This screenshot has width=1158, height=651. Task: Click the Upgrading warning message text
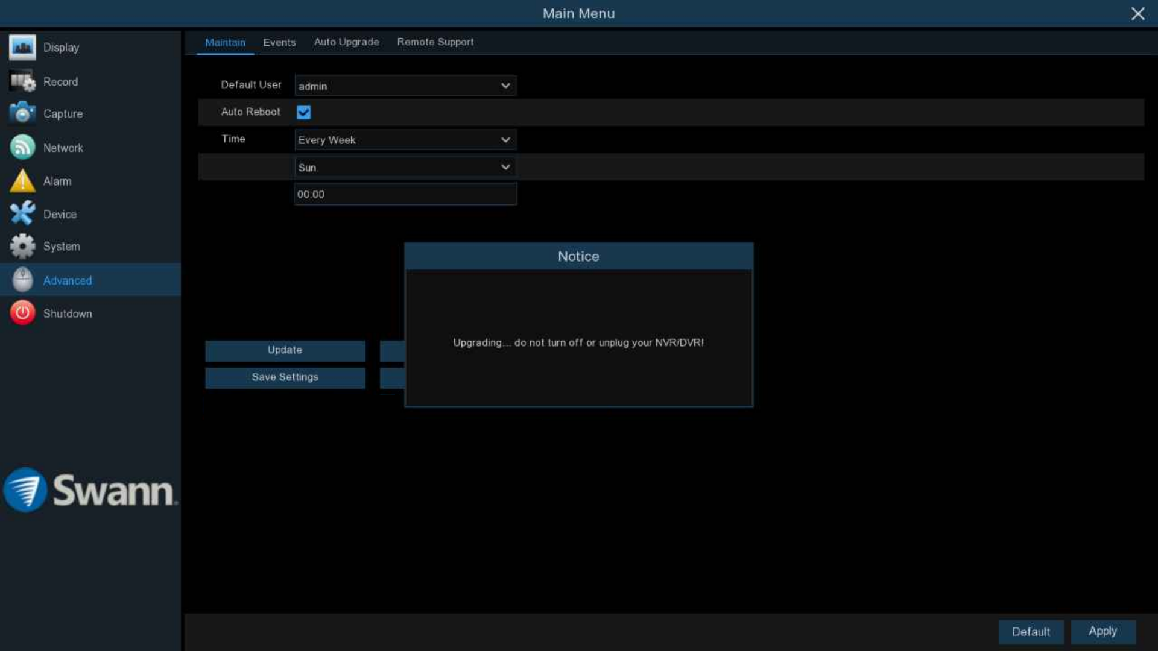point(578,343)
